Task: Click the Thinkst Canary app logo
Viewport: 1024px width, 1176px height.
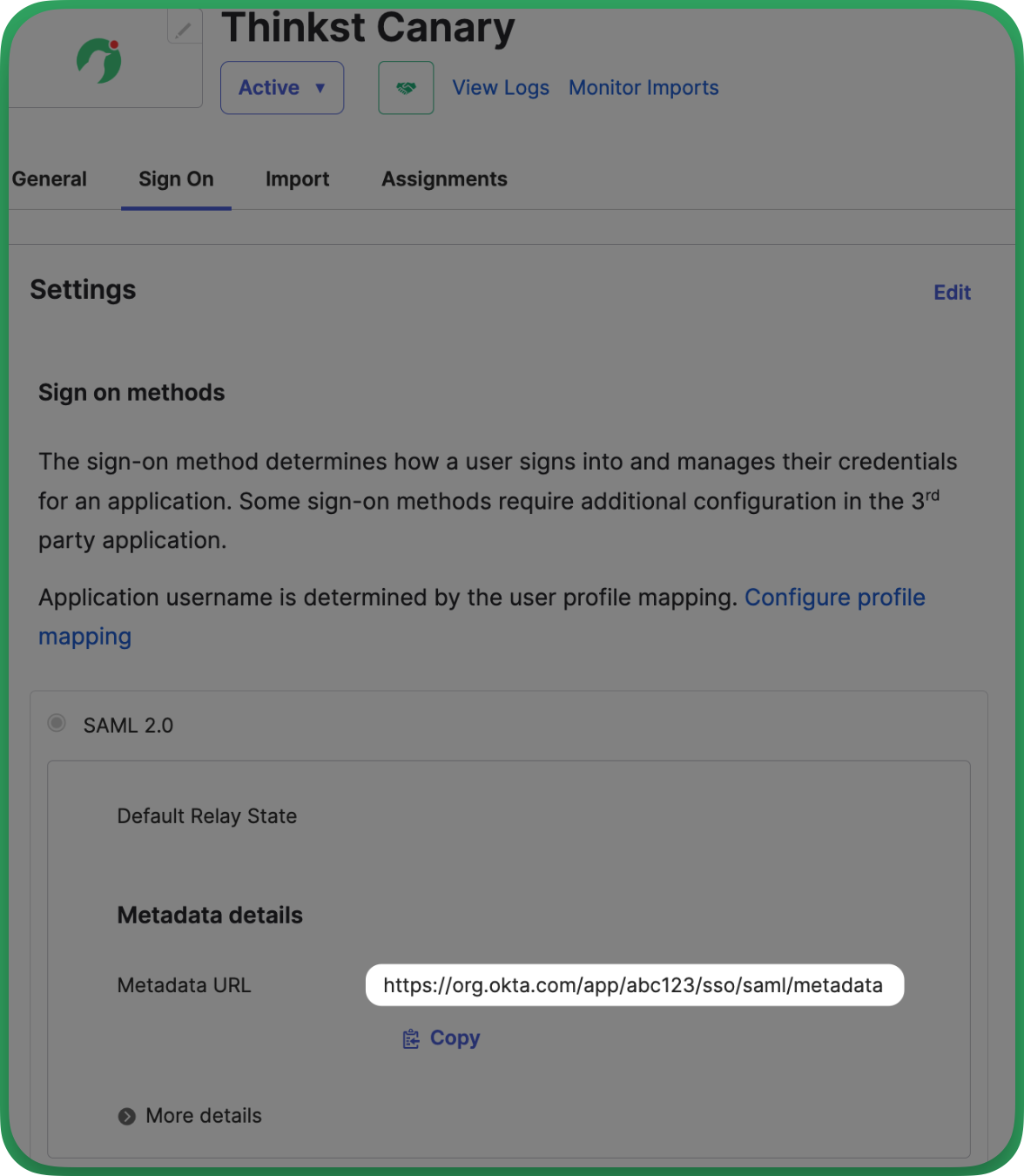Action: [99, 61]
